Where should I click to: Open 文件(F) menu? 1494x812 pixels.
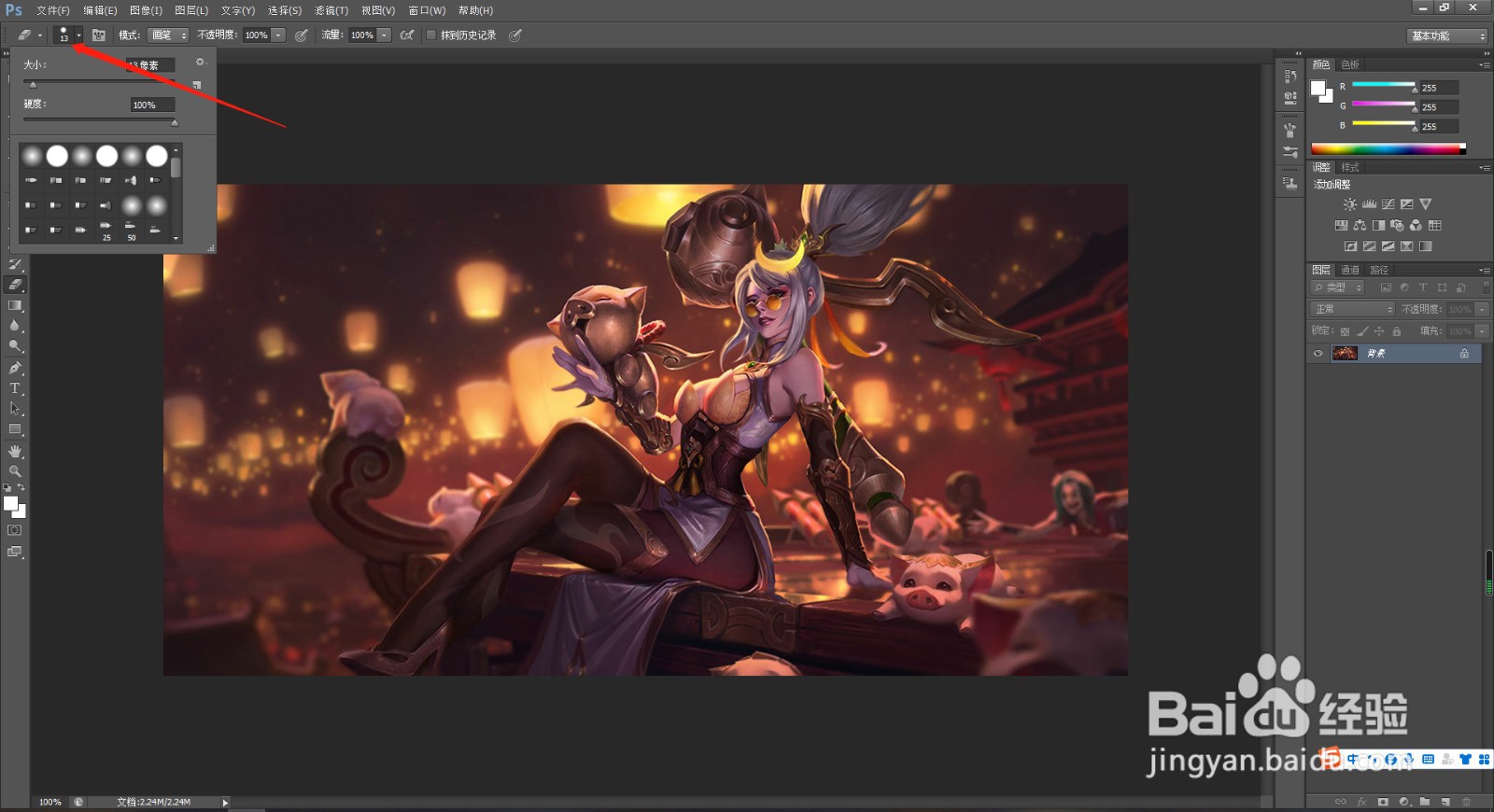pos(53,10)
